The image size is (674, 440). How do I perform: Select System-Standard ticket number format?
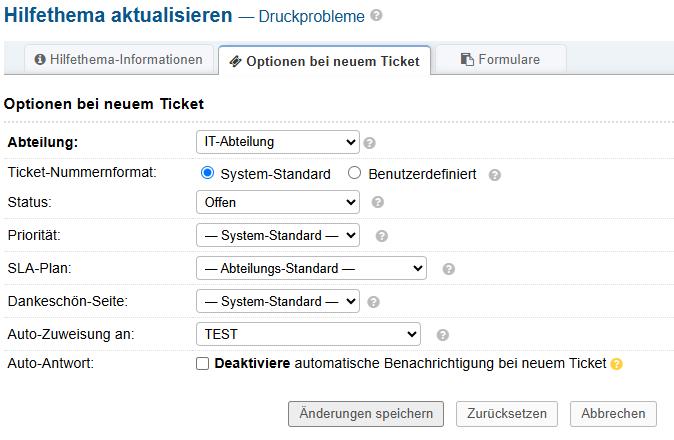pyautogui.click(x=208, y=173)
